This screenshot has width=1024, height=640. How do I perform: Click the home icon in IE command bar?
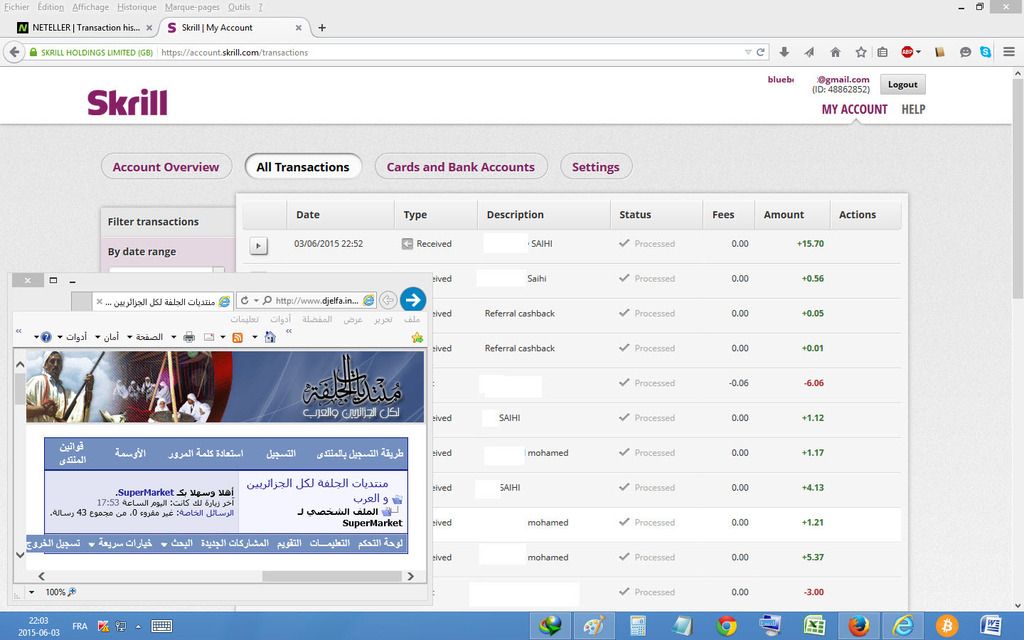(270, 337)
